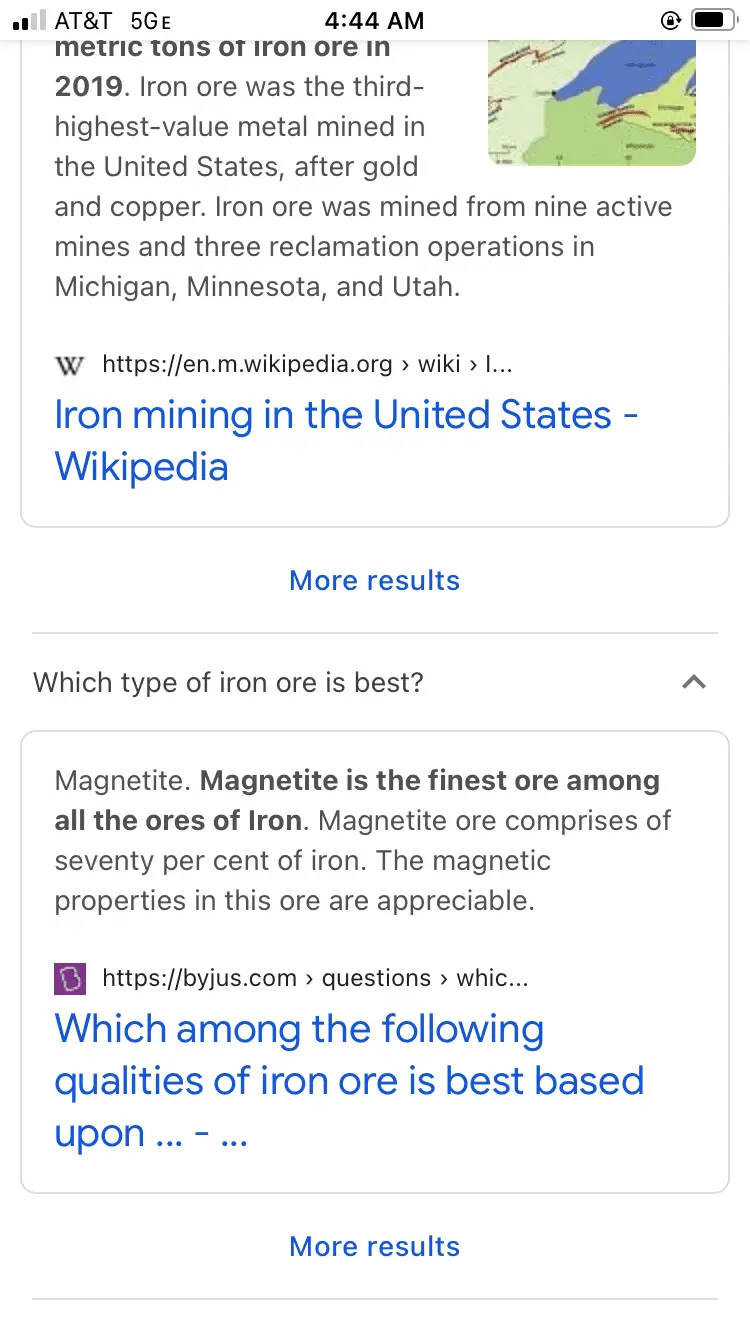
Task: Tap More results below the Byju's answer
Action: tap(375, 1246)
